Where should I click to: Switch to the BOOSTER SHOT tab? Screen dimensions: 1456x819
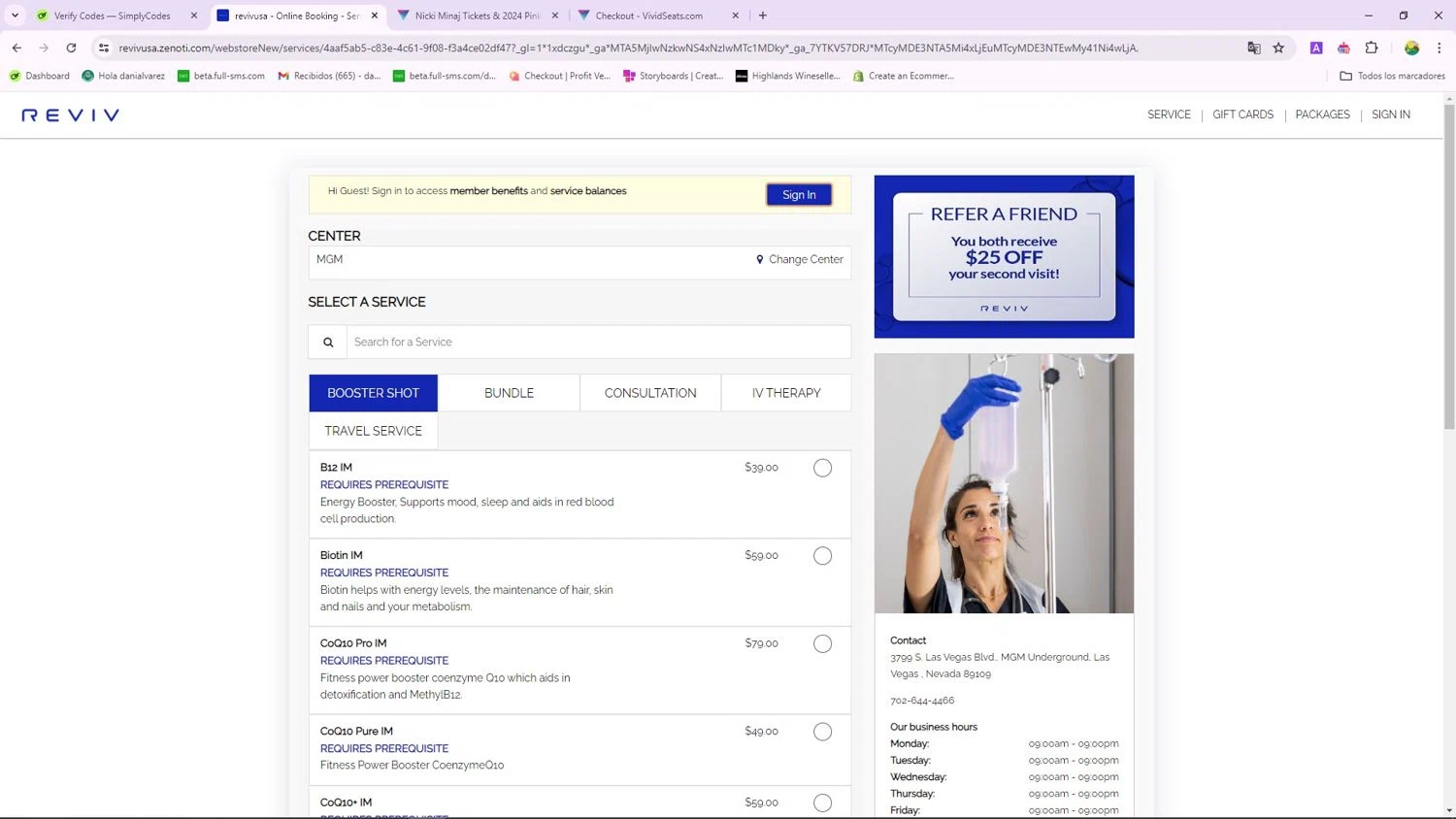(x=374, y=393)
